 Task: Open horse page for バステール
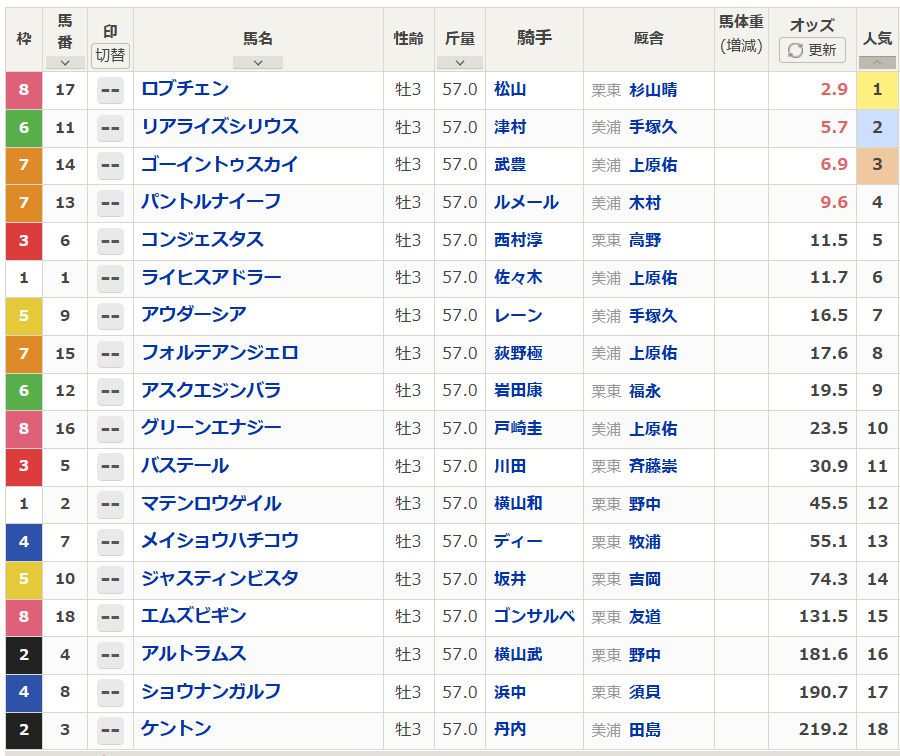185,466
